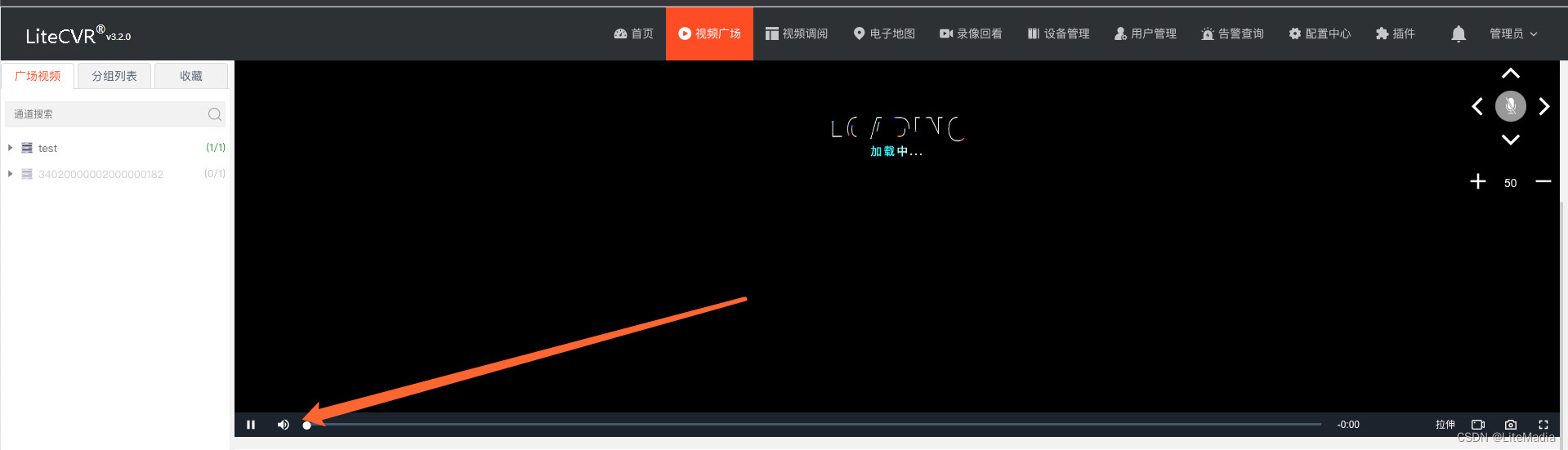Click the -0:00 remaining time display
Image resolution: width=1568 pixels, height=450 pixels.
[1348, 425]
